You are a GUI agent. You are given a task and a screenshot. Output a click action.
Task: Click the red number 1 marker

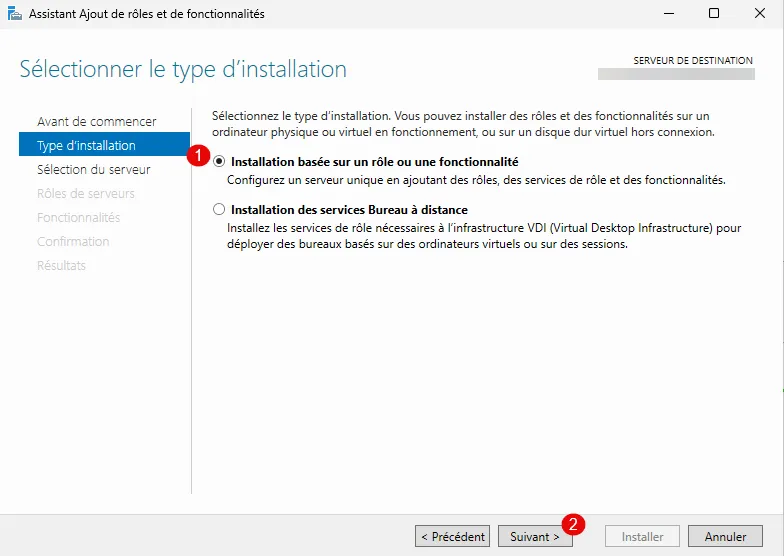coord(198,155)
